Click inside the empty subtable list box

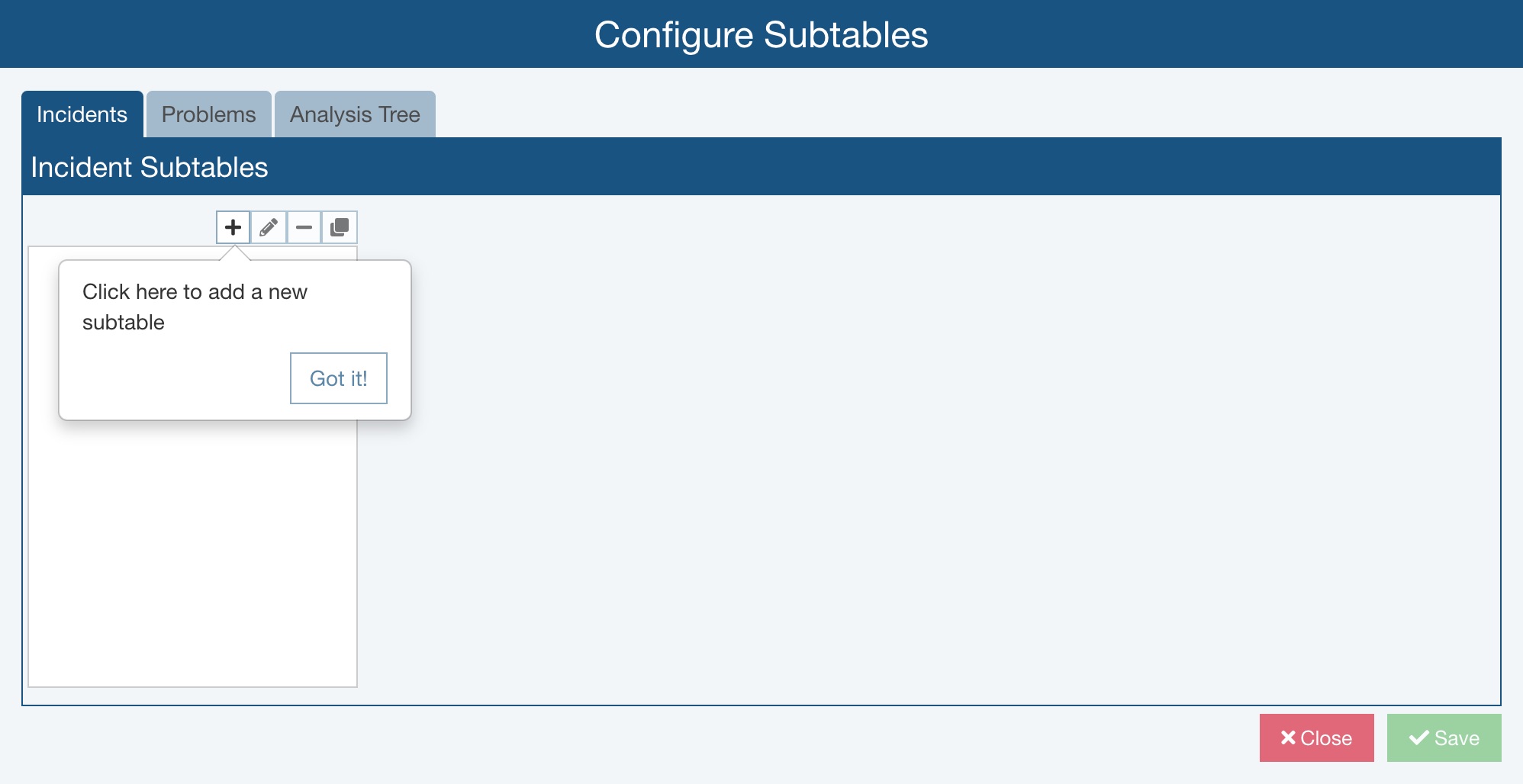coord(192,557)
